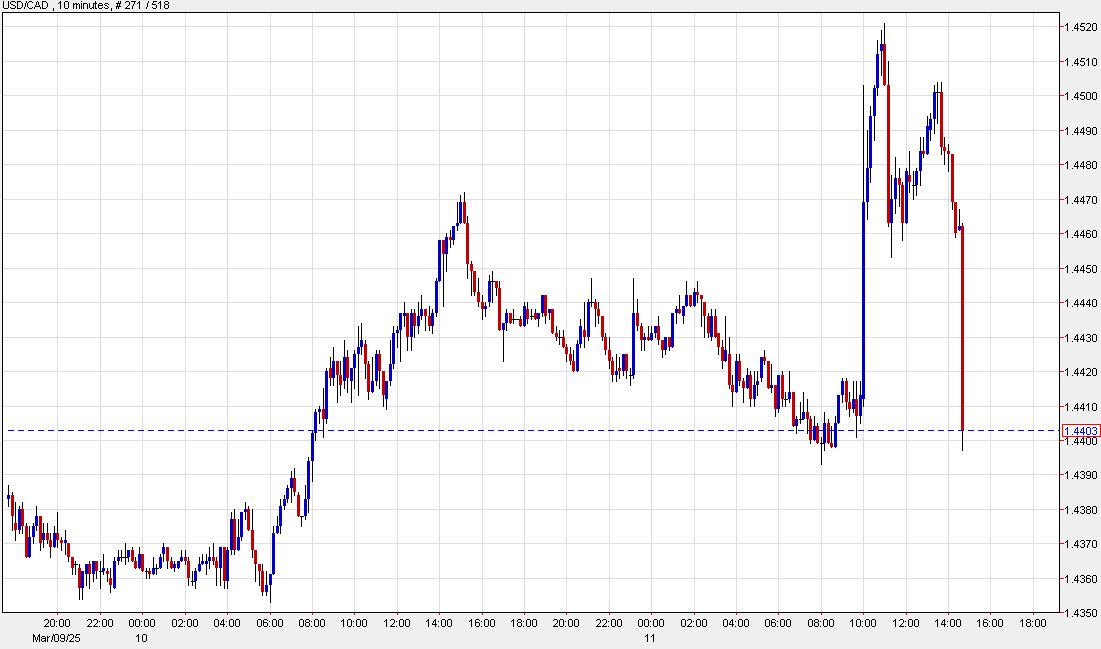Click the 1.4450 price axis label
This screenshot has height=649, width=1101.
point(1081,269)
